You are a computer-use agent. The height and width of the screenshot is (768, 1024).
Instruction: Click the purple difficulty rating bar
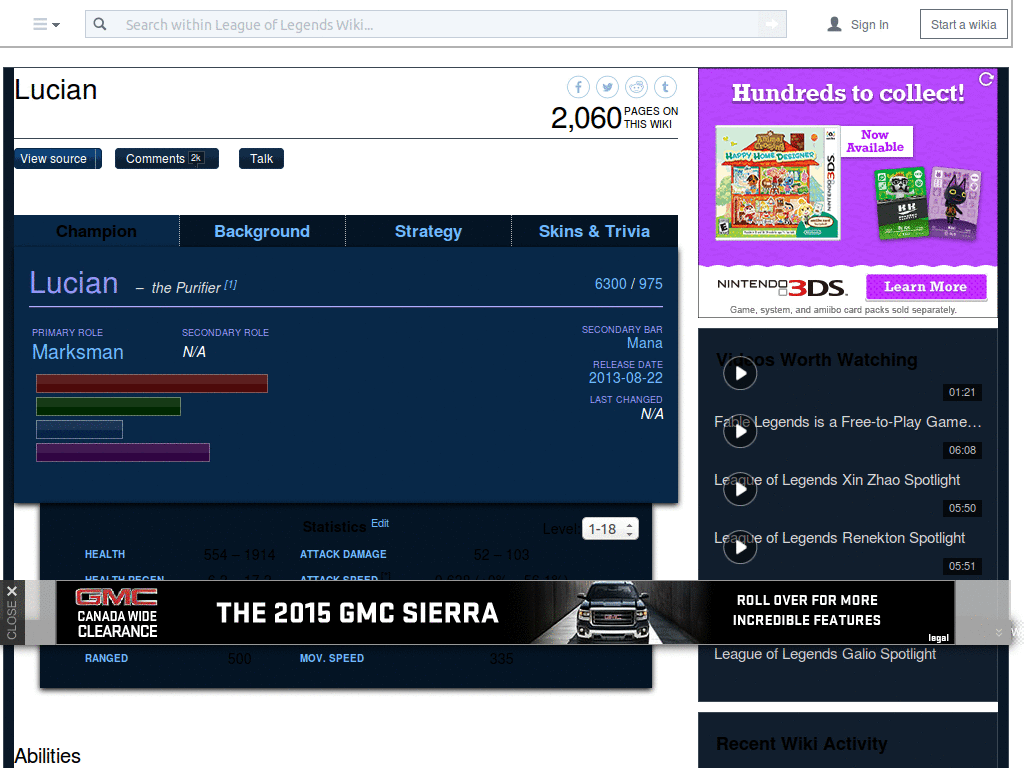click(123, 452)
